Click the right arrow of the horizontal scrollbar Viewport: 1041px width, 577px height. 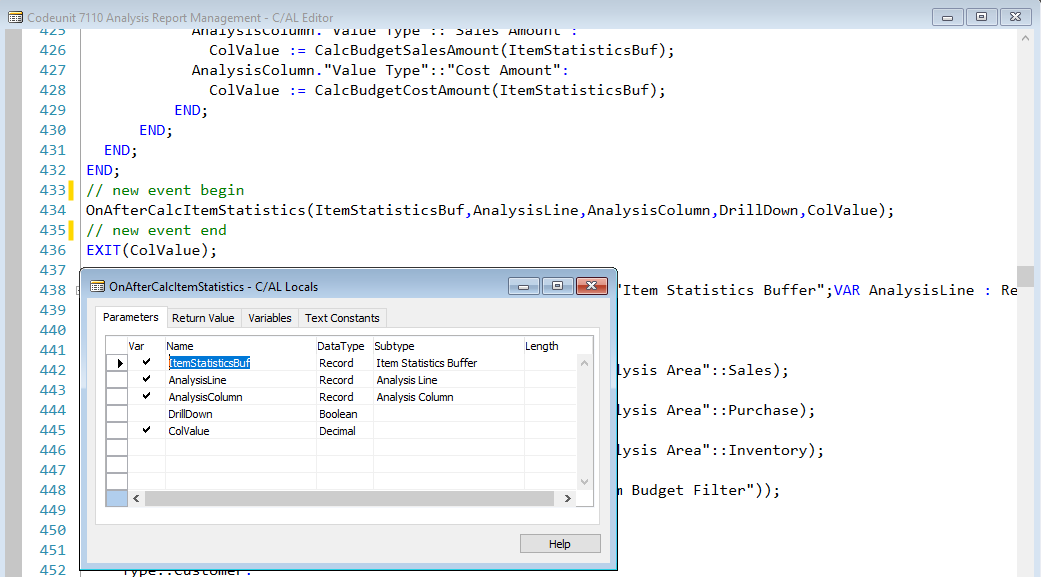tap(567, 497)
